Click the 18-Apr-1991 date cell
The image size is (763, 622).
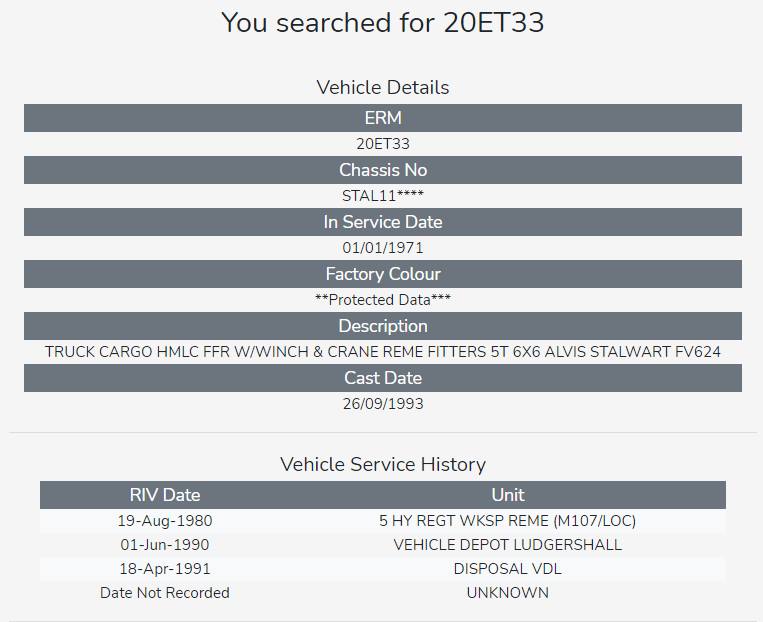click(x=165, y=569)
